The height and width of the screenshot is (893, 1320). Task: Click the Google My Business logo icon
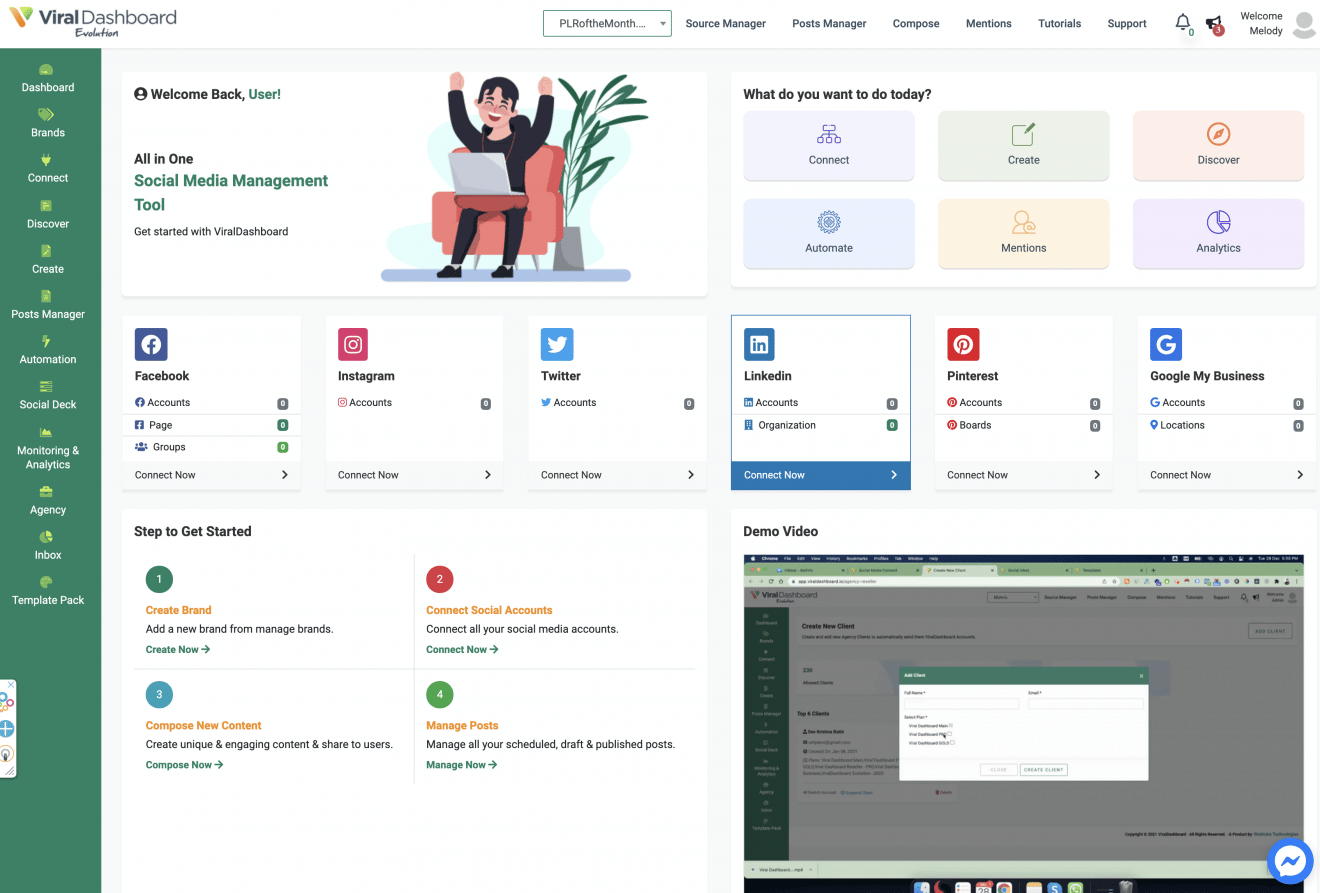point(1166,344)
